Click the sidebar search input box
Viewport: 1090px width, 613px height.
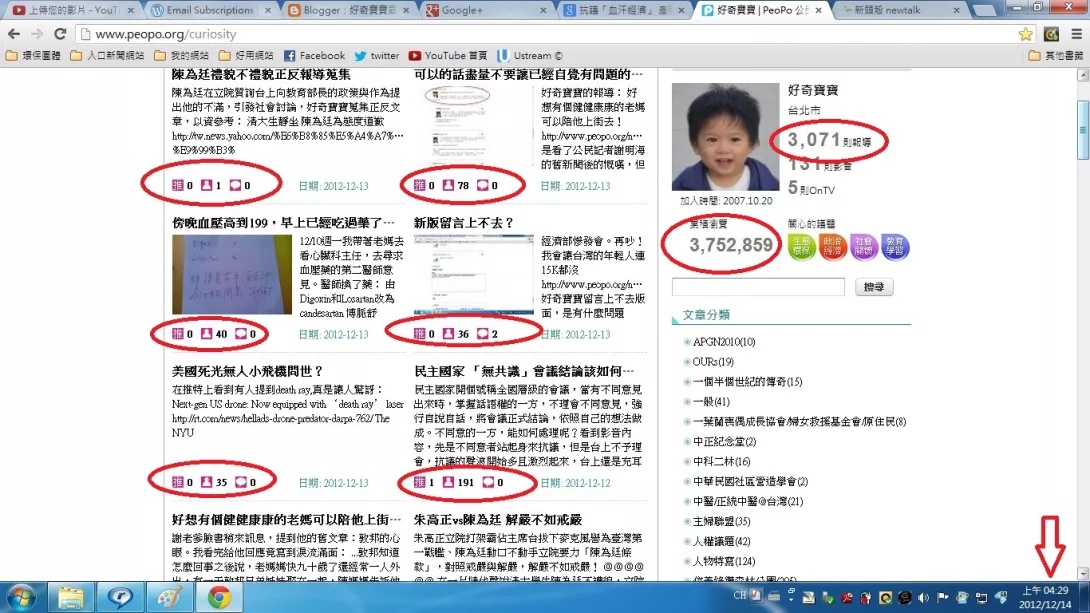[x=758, y=286]
